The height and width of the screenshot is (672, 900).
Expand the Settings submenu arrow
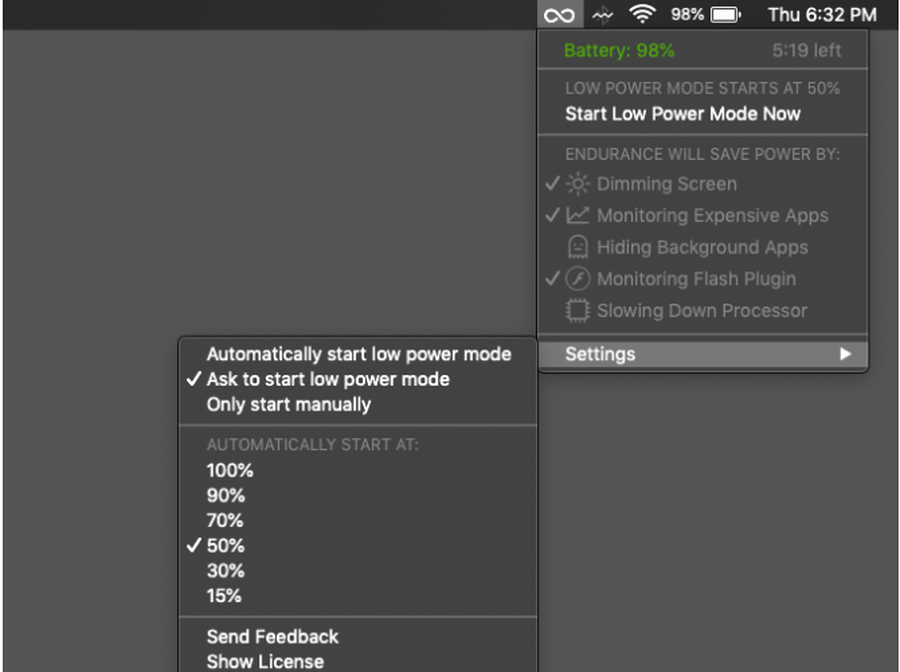[845, 354]
